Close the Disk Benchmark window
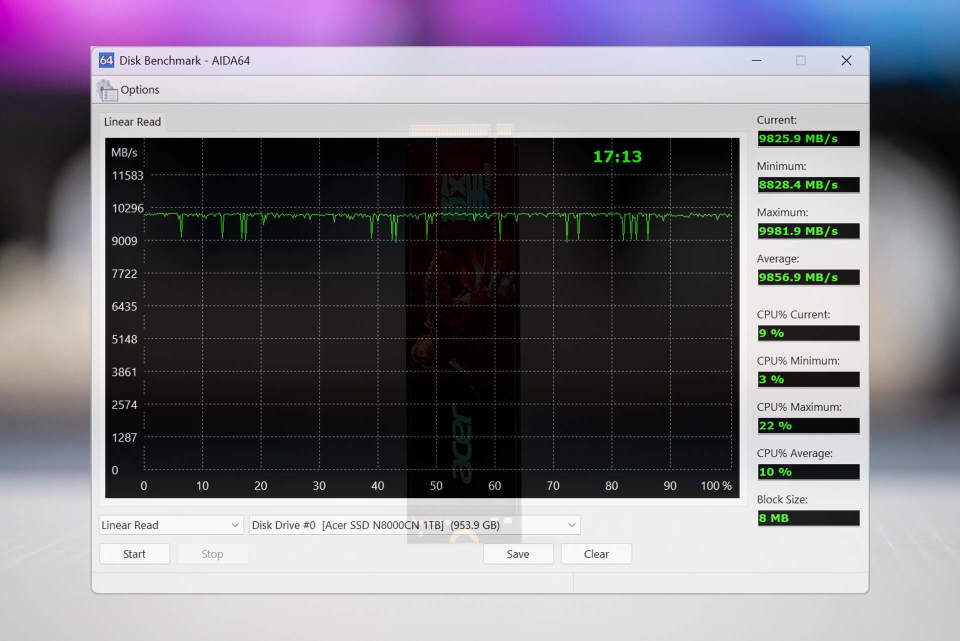This screenshot has width=960, height=641. pos(846,61)
